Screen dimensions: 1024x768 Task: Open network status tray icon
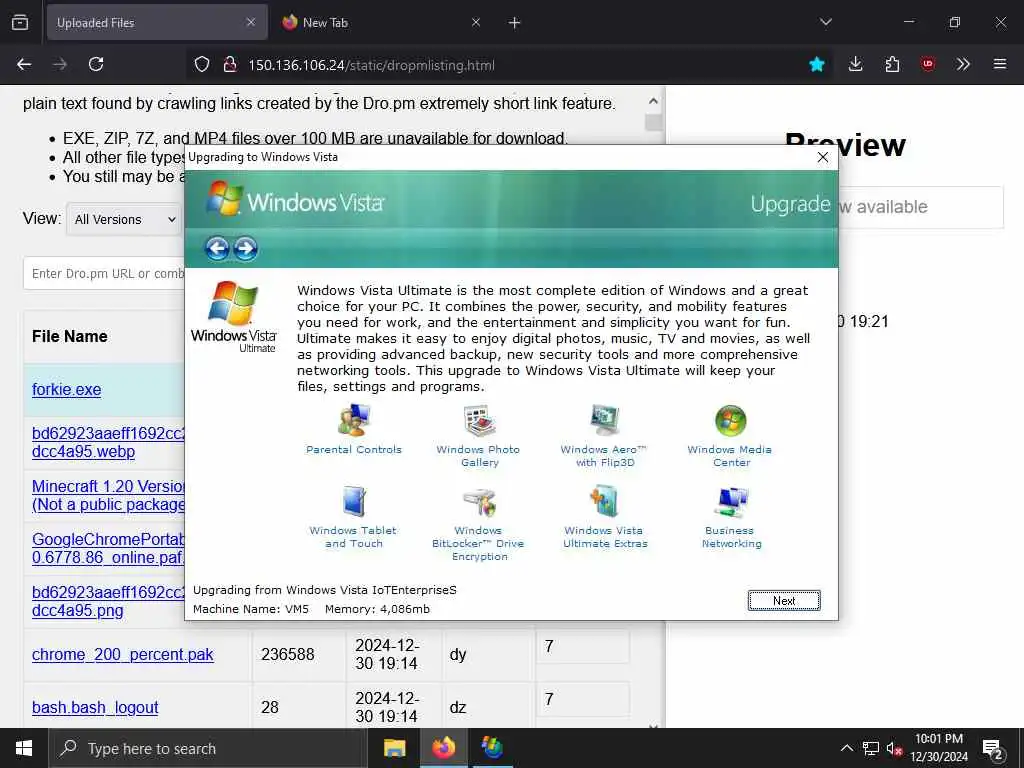tap(871, 748)
